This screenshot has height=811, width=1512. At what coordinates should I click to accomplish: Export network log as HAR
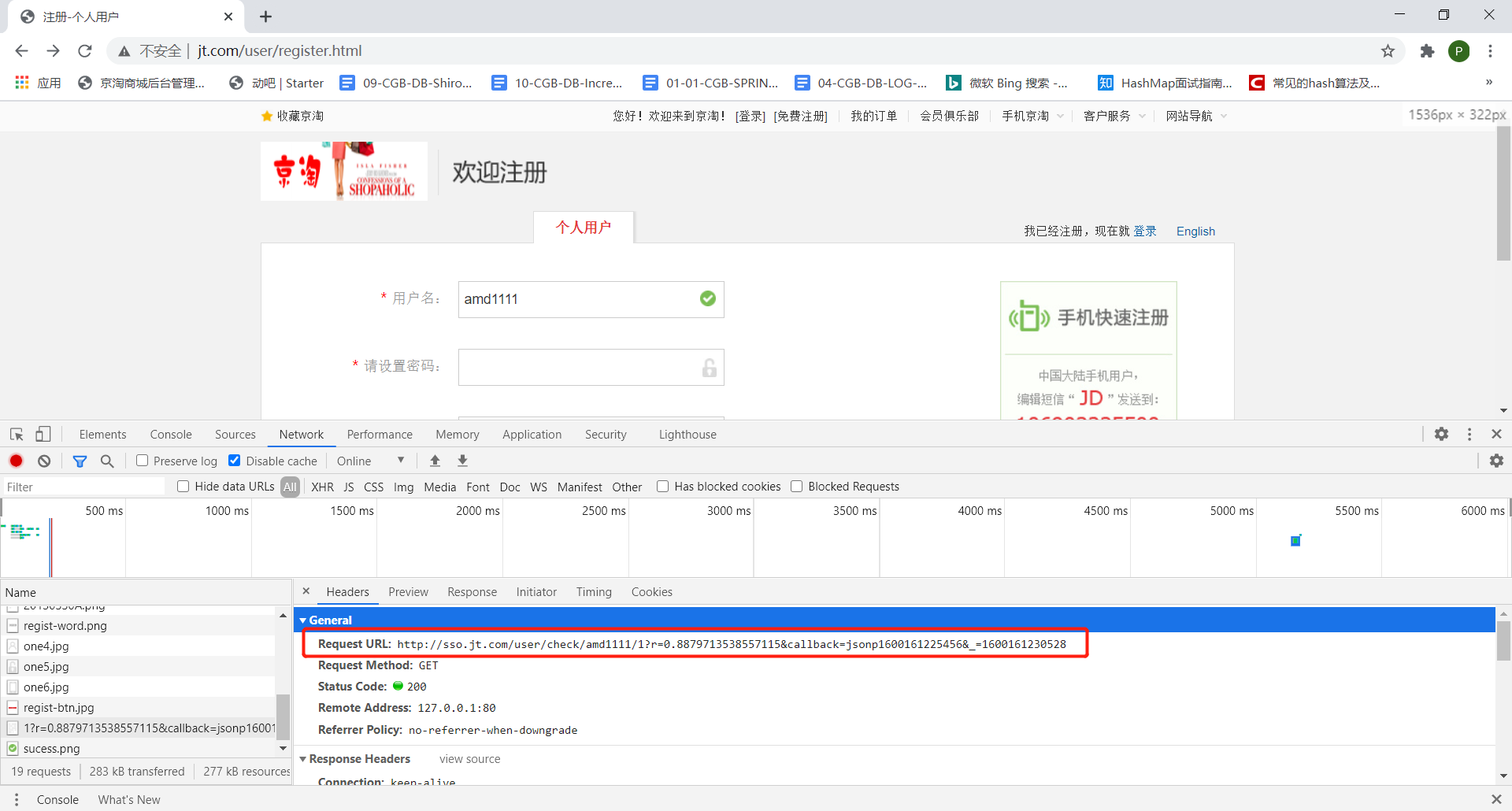462,461
